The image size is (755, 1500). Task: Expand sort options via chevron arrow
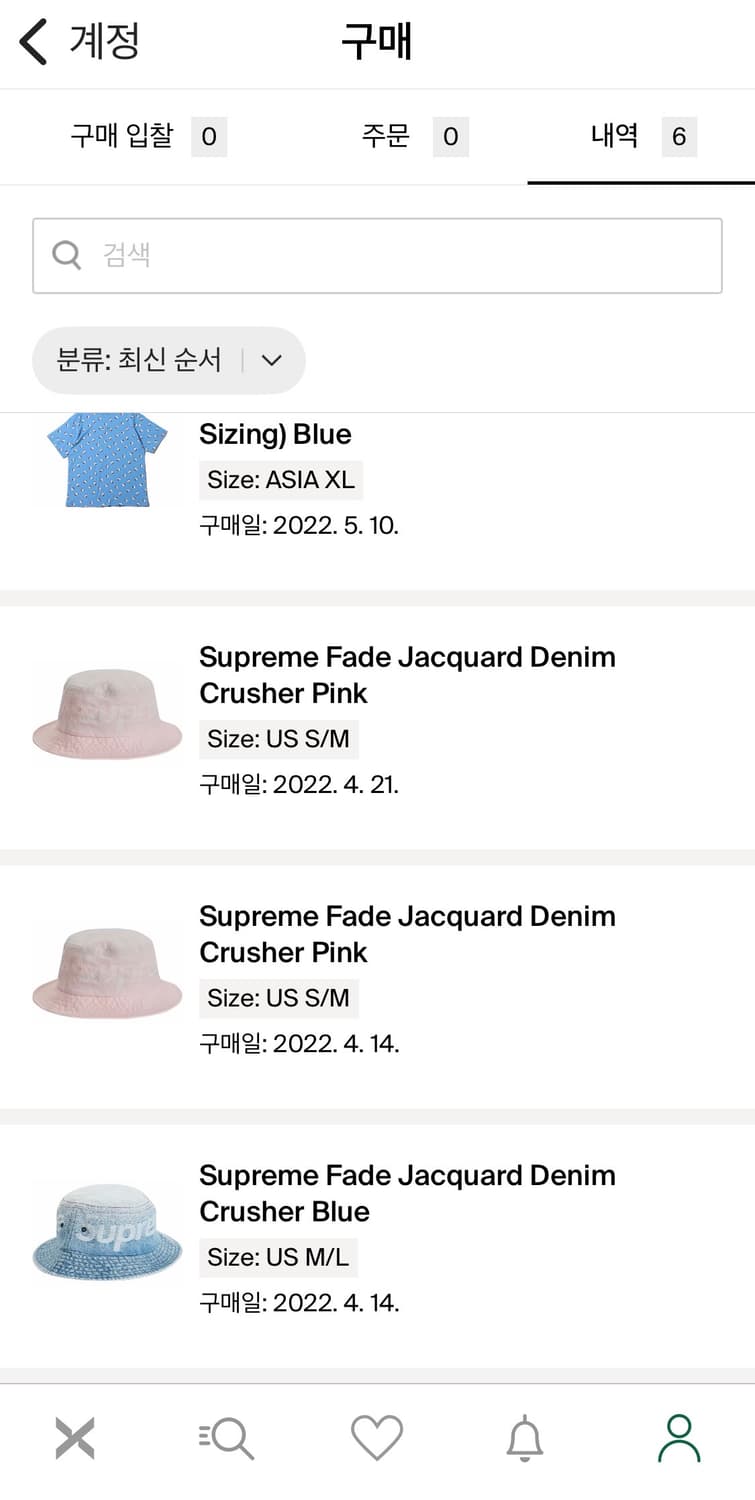272,360
